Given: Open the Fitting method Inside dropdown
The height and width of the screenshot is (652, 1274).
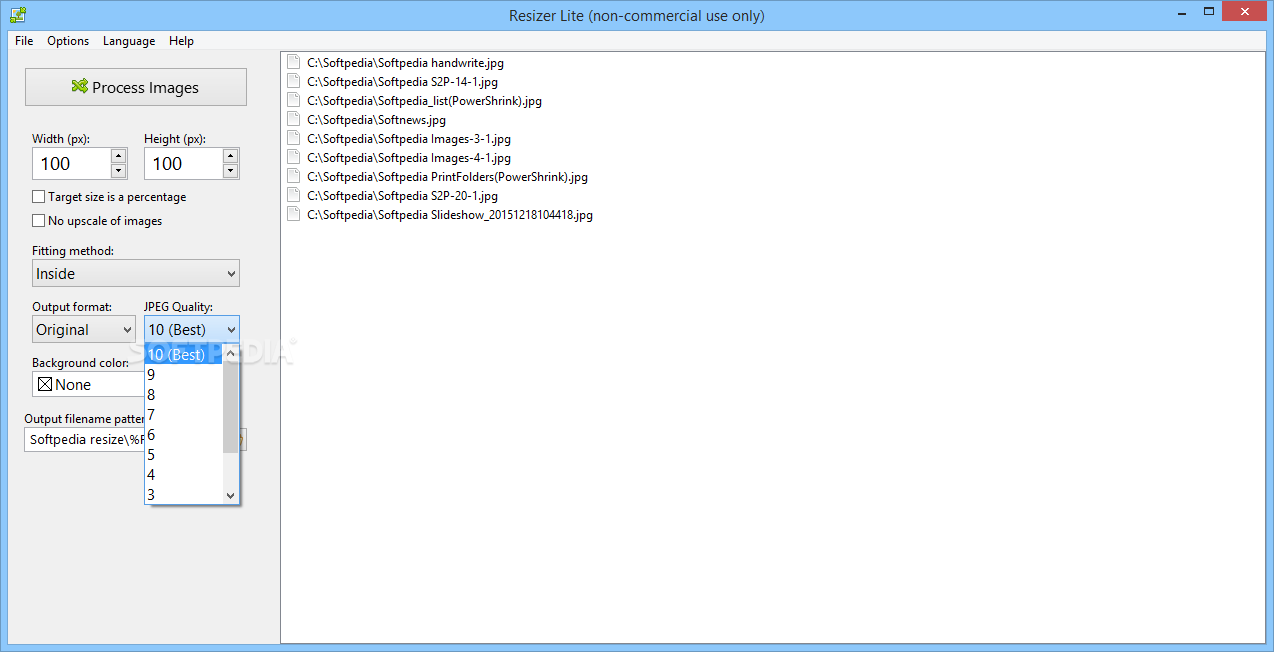Looking at the screenshot, I should tap(136, 273).
